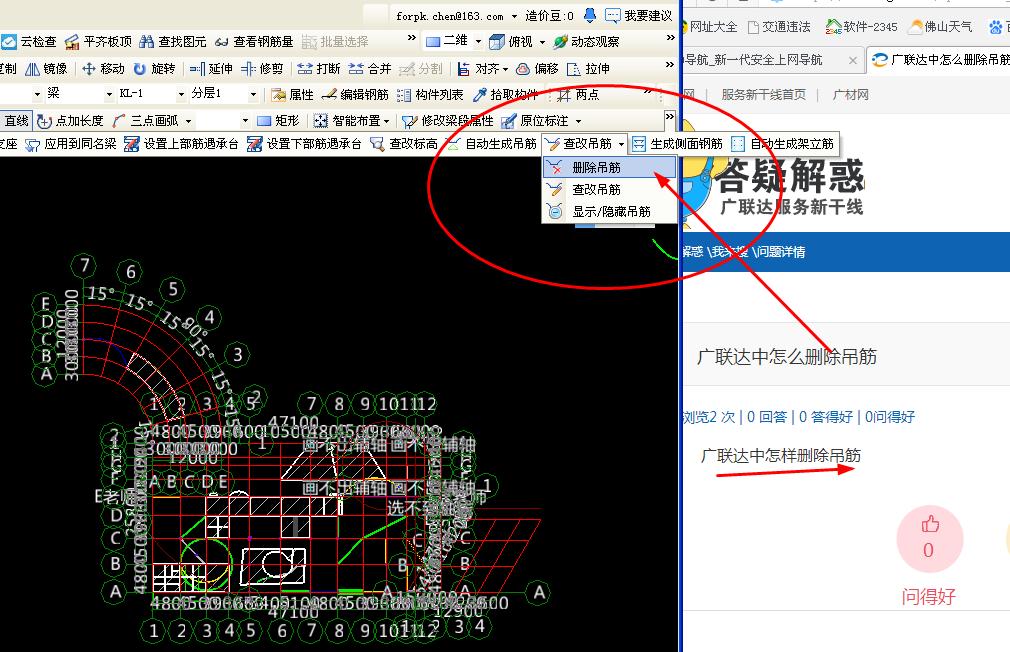Choose 删除吊筋 from the menu
This screenshot has height=652, width=1010.
(x=609, y=168)
